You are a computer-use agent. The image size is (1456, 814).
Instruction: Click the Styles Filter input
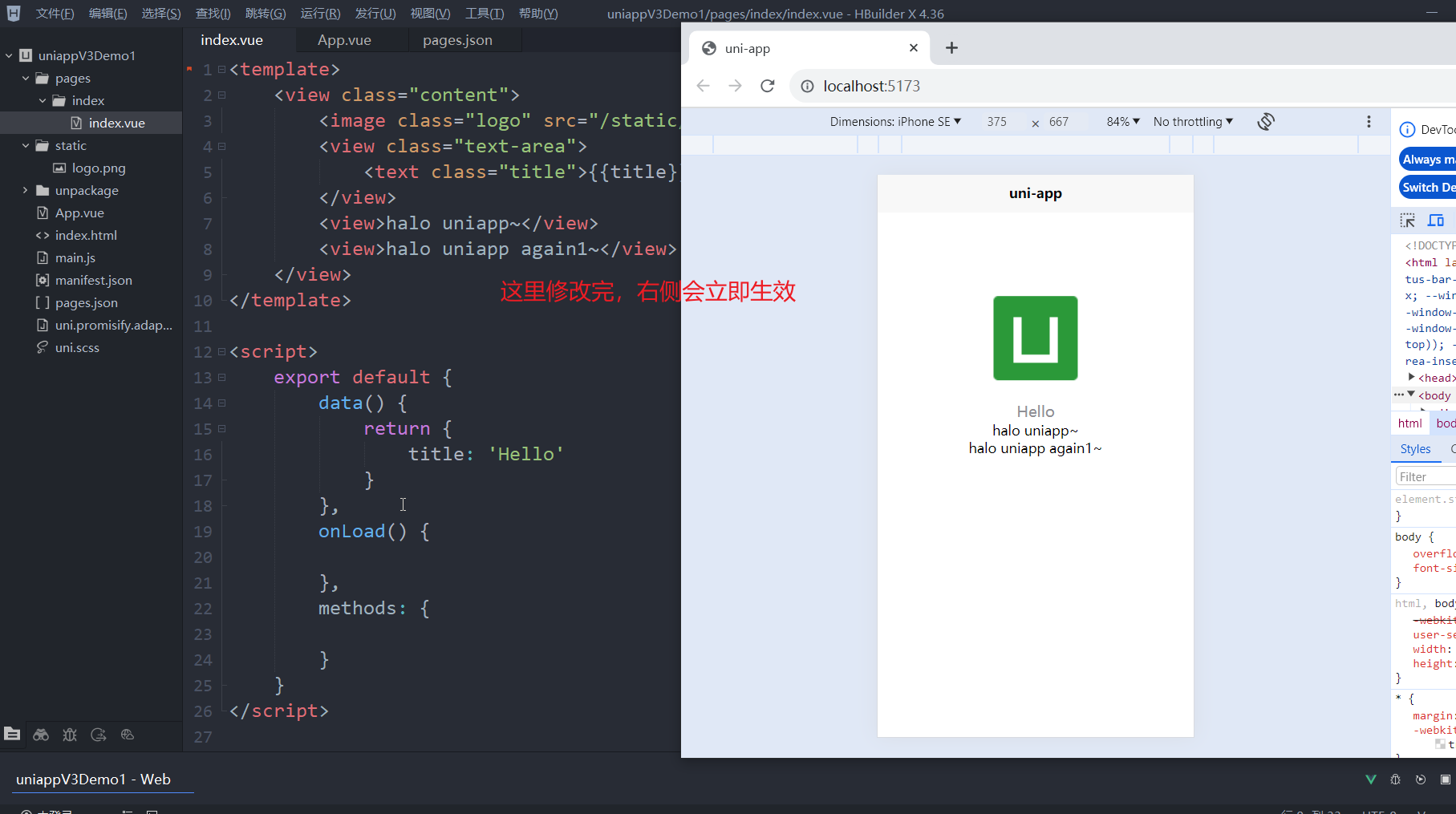pyautogui.click(x=1426, y=476)
